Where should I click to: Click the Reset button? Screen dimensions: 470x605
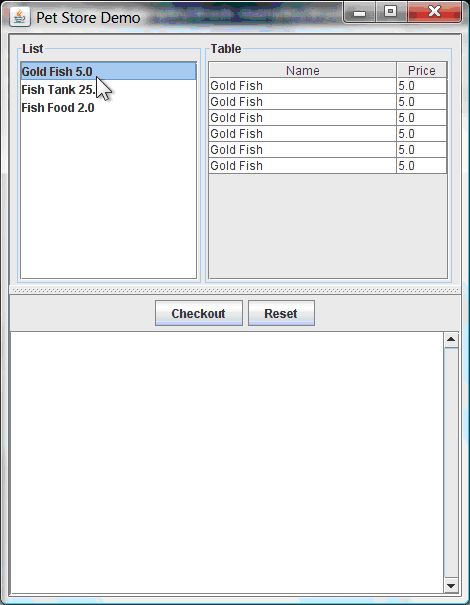coord(281,313)
